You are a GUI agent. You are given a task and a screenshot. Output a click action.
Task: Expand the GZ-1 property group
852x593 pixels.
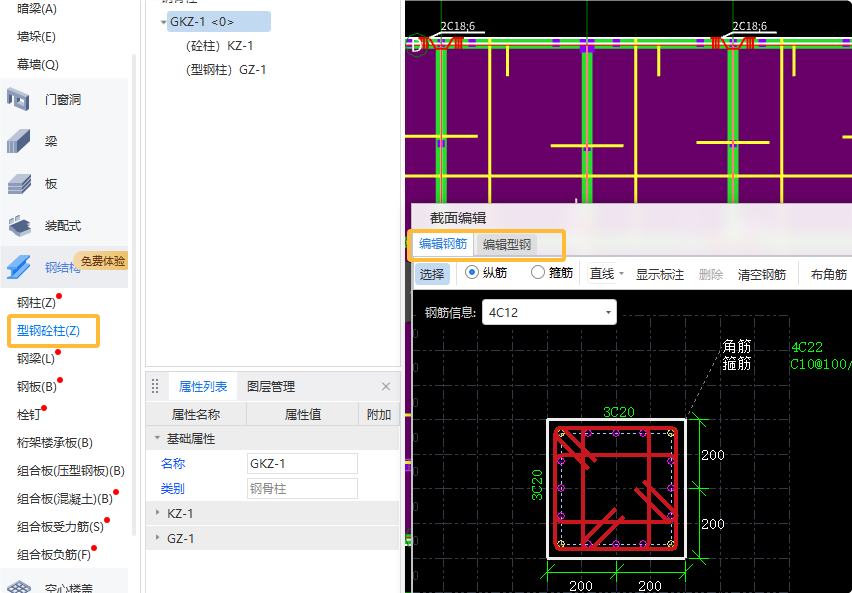158,538
